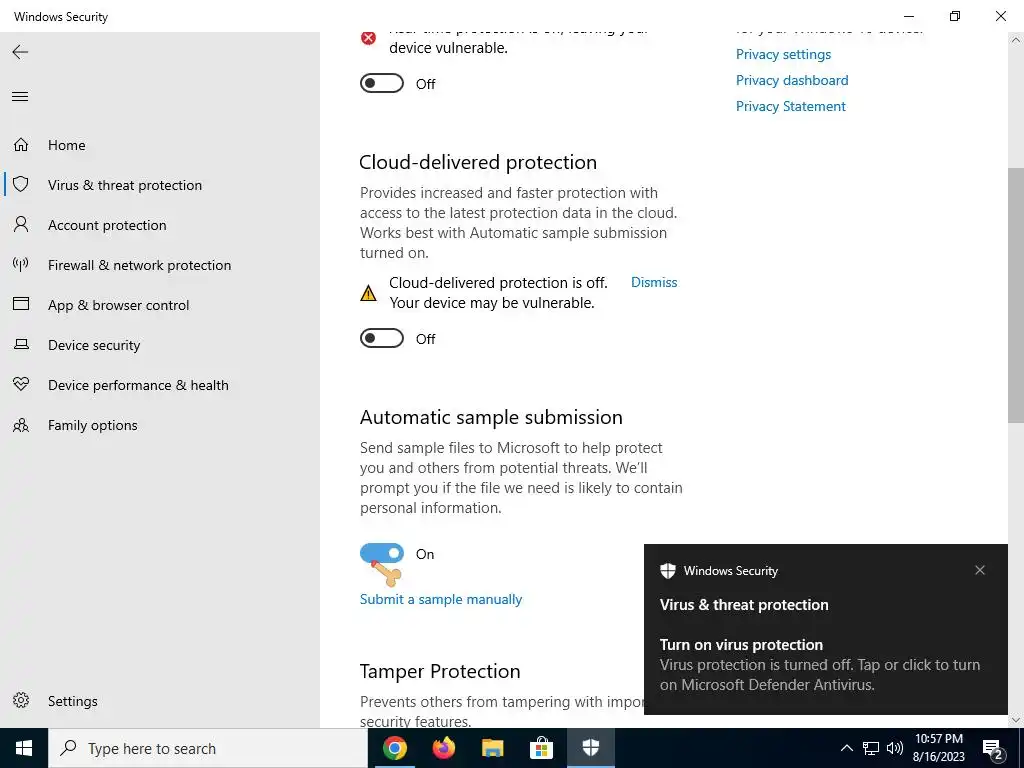Screen dimensions: 1024x768
Task: Open volume control tray icon
Action: (x=895, y=748)
